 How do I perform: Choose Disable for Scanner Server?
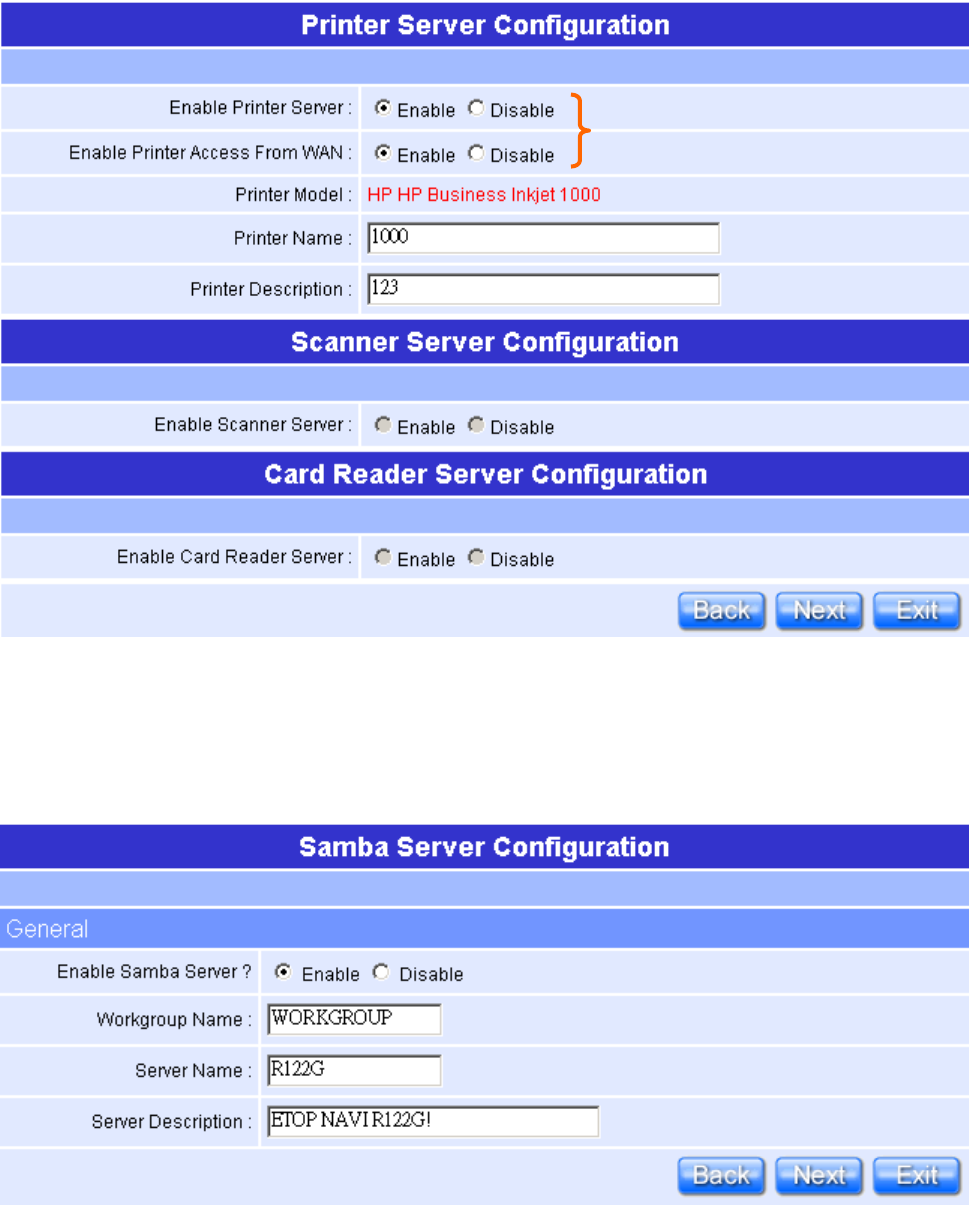(x=476, y=425)
